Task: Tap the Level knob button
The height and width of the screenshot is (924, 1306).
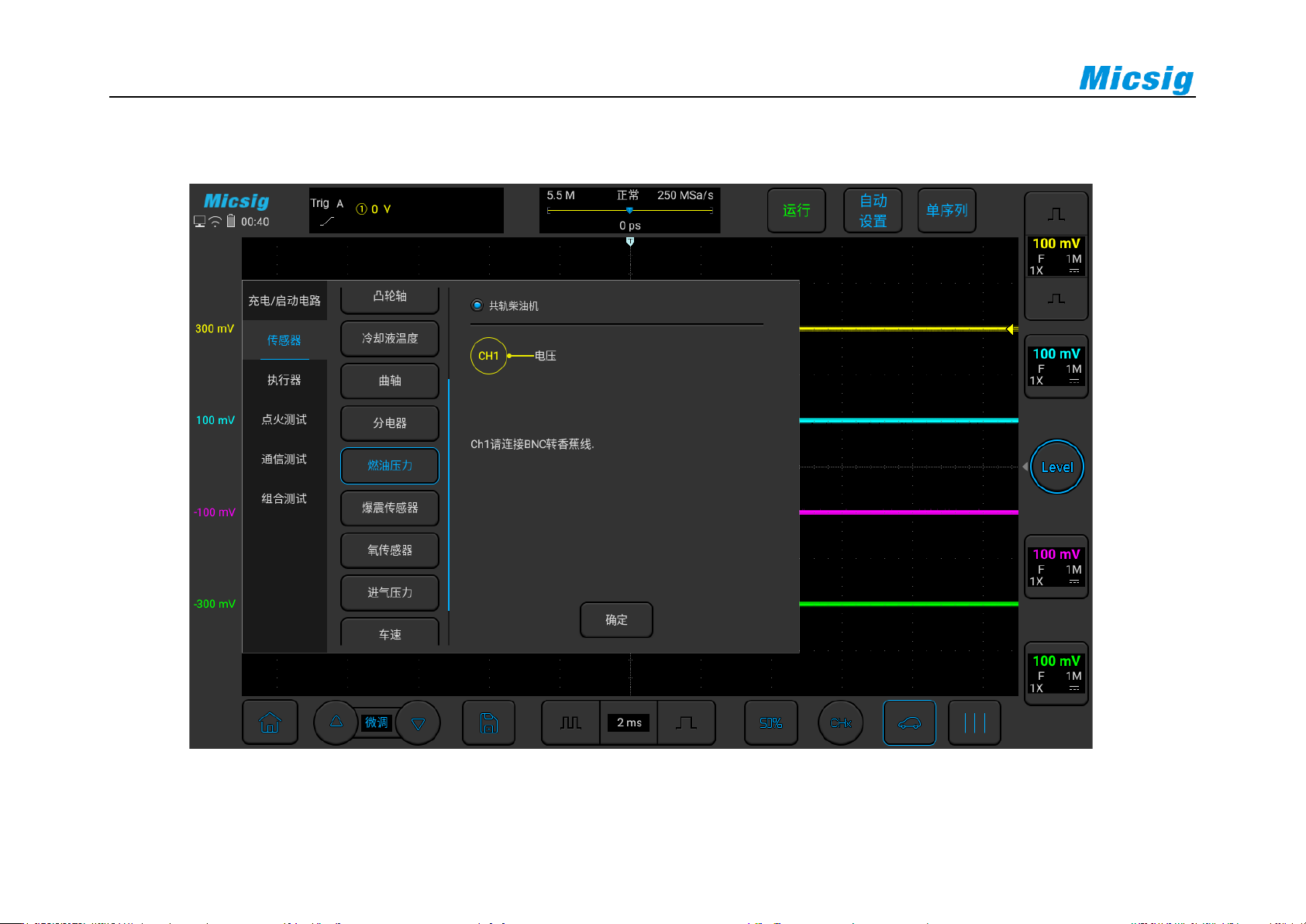Action: tap(1056, 467)
